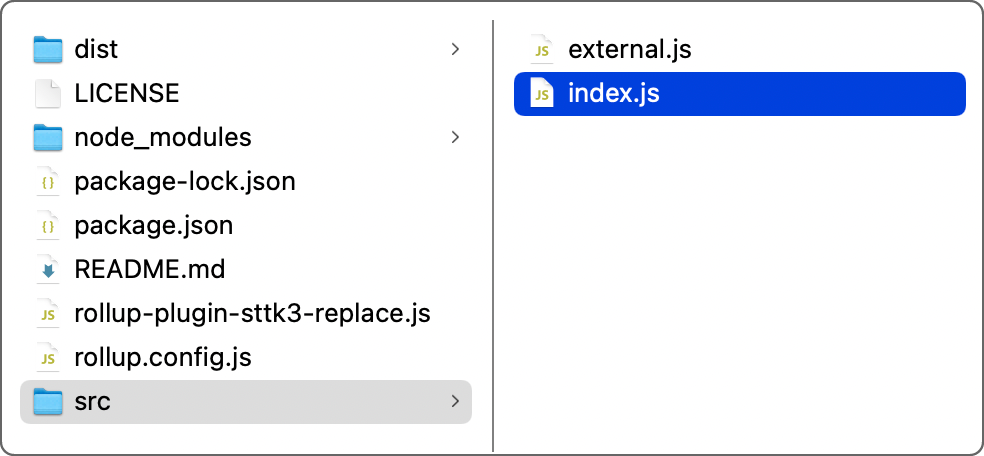This screenshot has height=456, width=984.
Task: Click the index.js file icon
Action: [x=541, y=94]
